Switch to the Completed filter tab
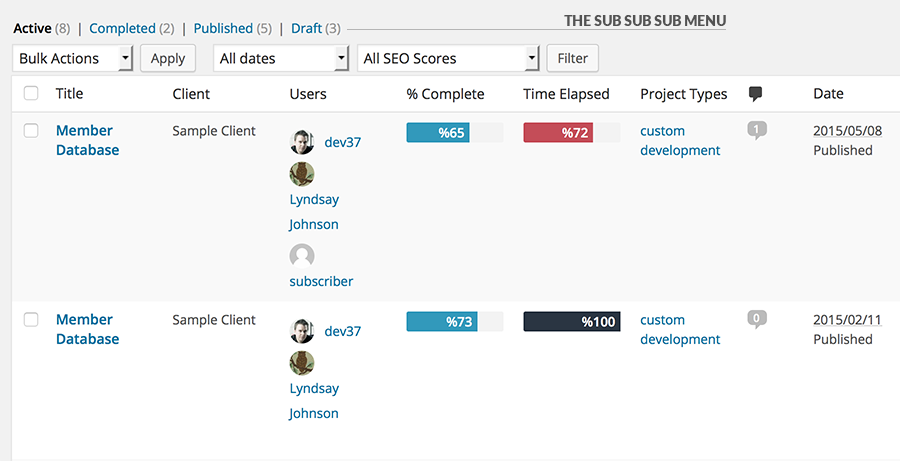The height and width of the screenshot is (461, 900). pyautogui.click(x=122, y=28)
